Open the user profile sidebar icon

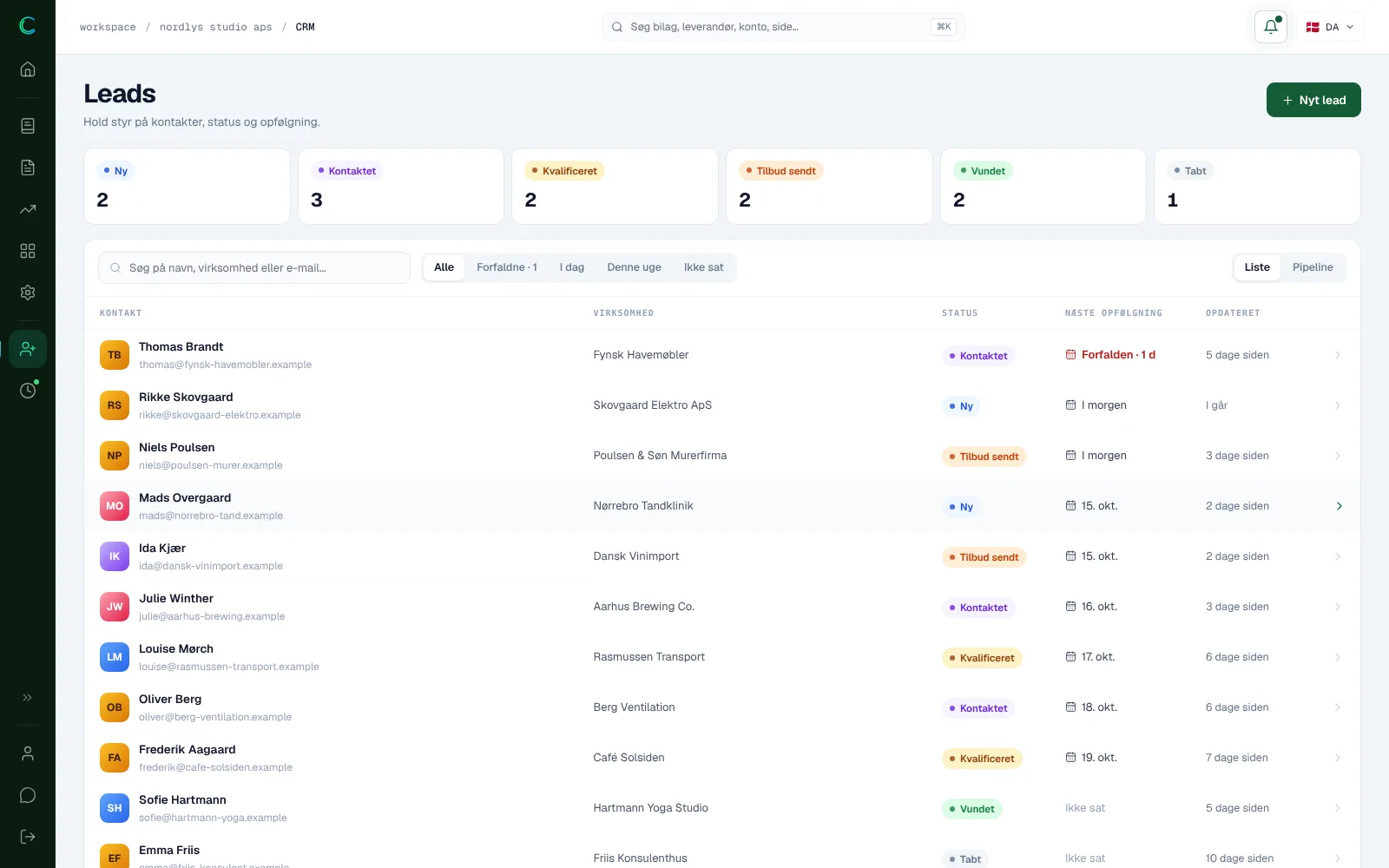[x=28, y=753]
